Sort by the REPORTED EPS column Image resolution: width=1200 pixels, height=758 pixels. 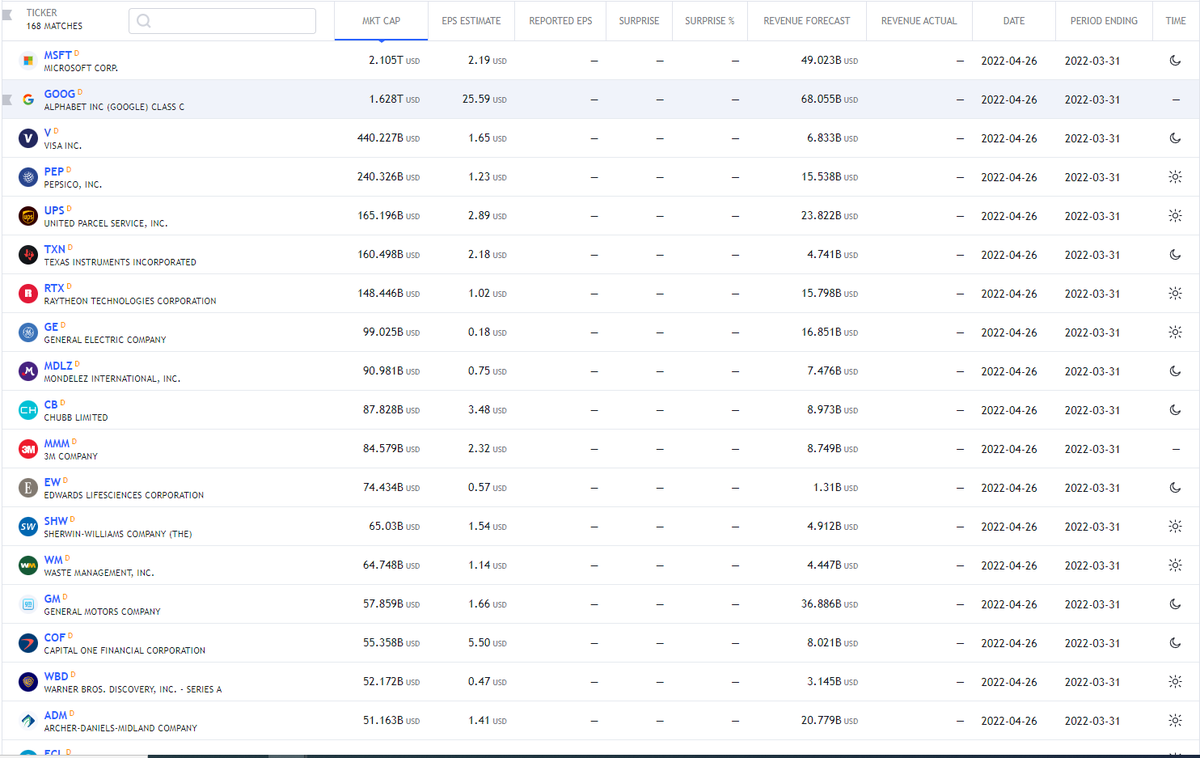coord(560,21)
